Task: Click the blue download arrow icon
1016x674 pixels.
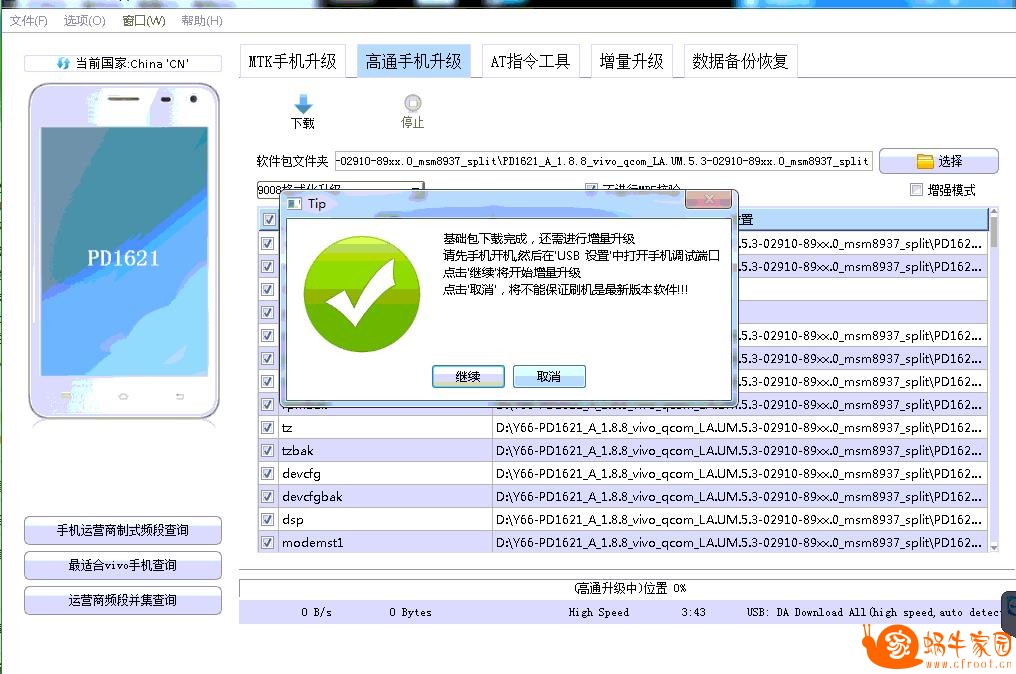Action: pyautogui.click(x=303, y=104)
